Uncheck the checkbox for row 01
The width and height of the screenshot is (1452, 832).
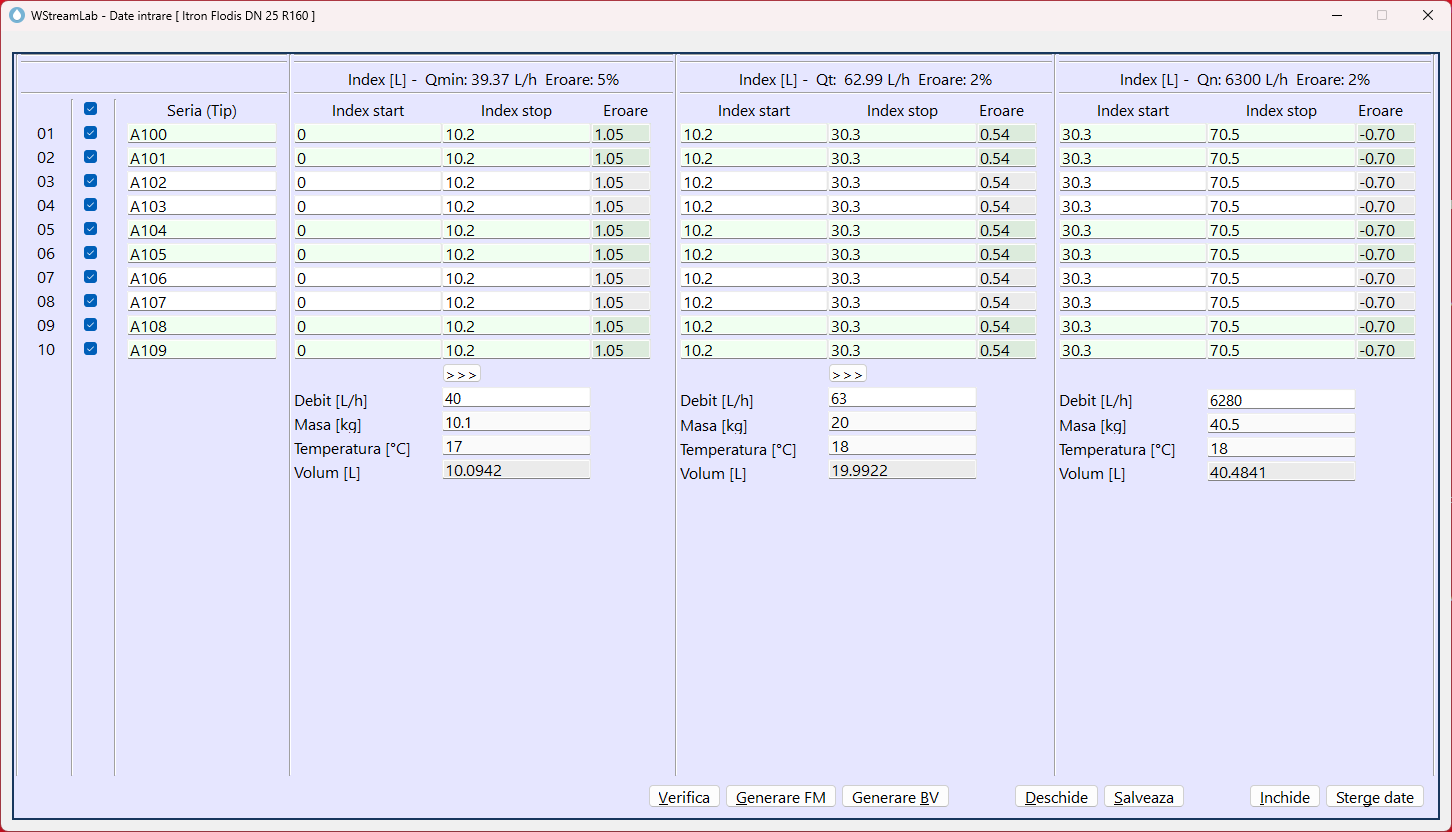91,133
